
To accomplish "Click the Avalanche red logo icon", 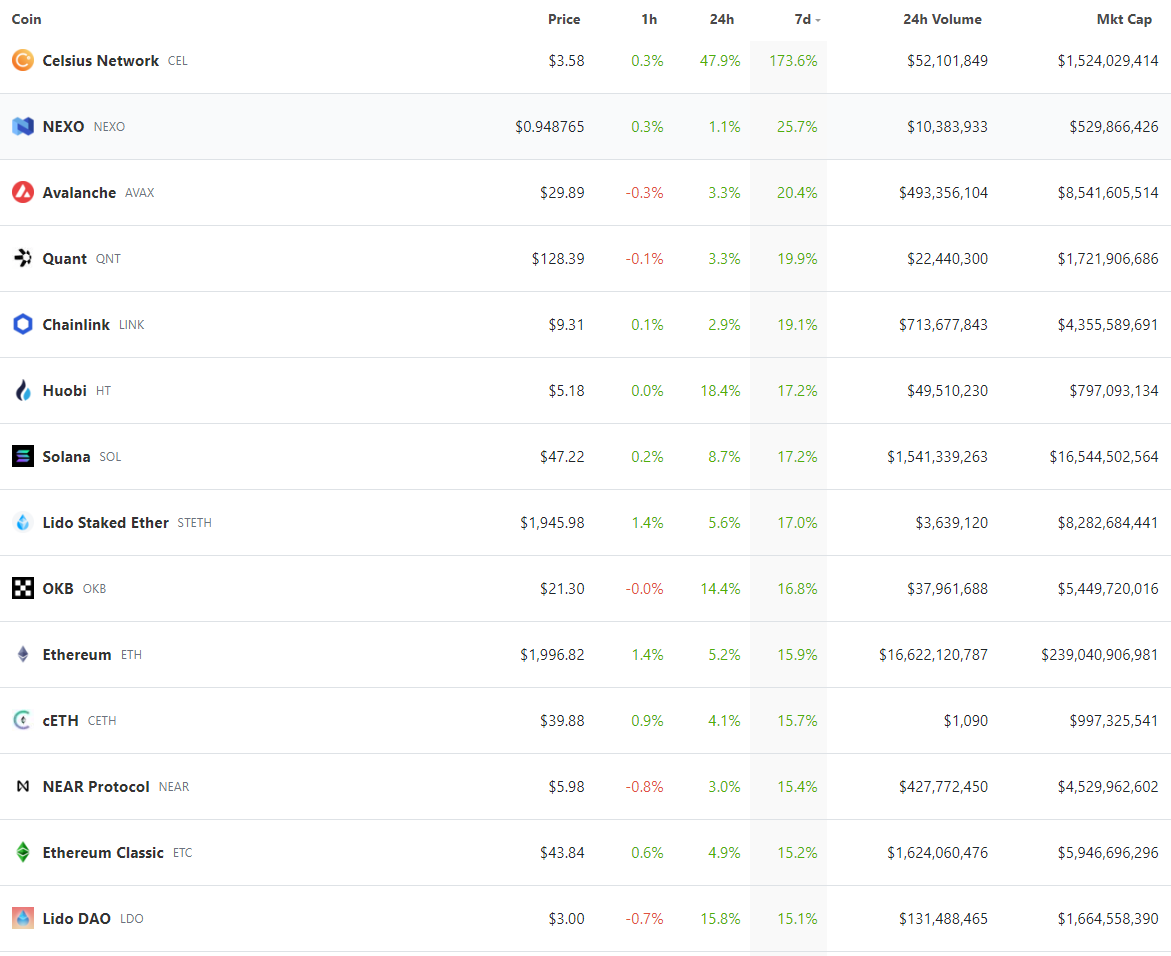I will [23, 193].
